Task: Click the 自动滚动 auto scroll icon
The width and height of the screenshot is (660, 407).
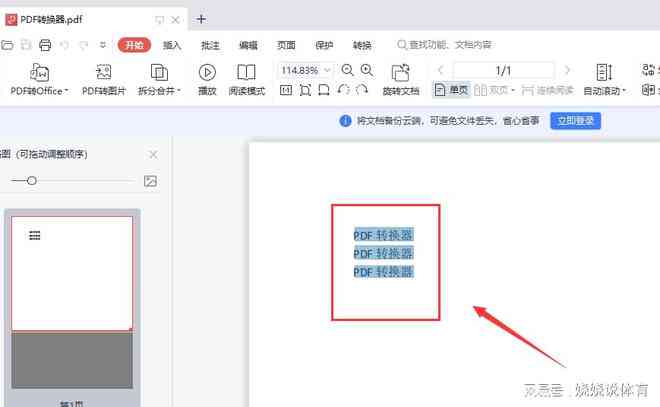Action: (x=604, y=72)
